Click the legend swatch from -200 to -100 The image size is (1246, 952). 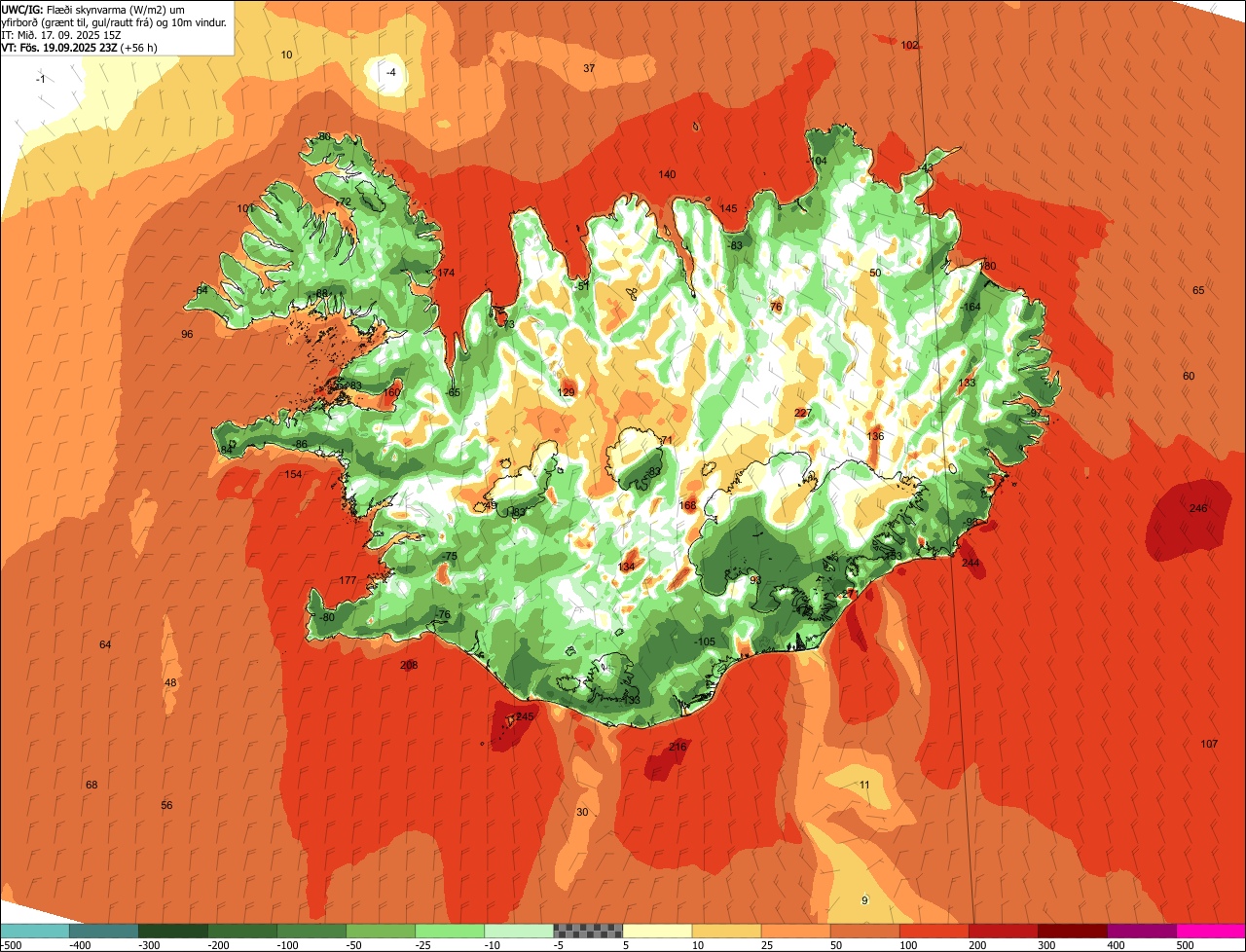tap(241, 931)
